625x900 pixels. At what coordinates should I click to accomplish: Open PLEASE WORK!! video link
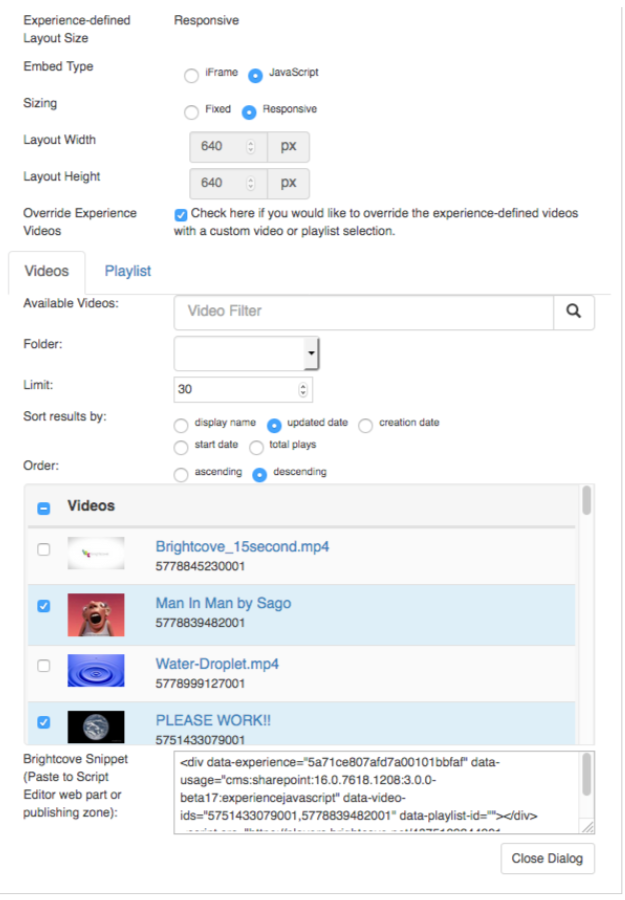[213, 721]
